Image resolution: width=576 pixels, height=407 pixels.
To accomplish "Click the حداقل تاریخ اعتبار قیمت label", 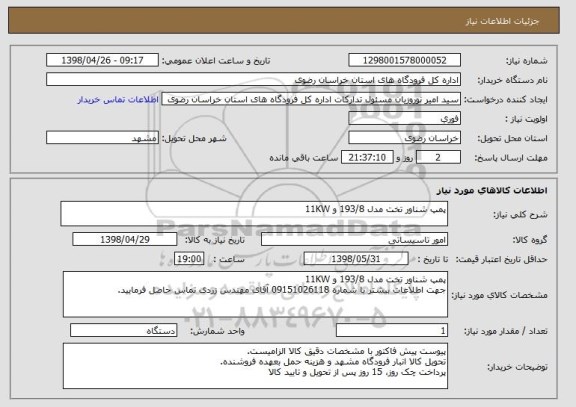I will (x=502, y=259).
